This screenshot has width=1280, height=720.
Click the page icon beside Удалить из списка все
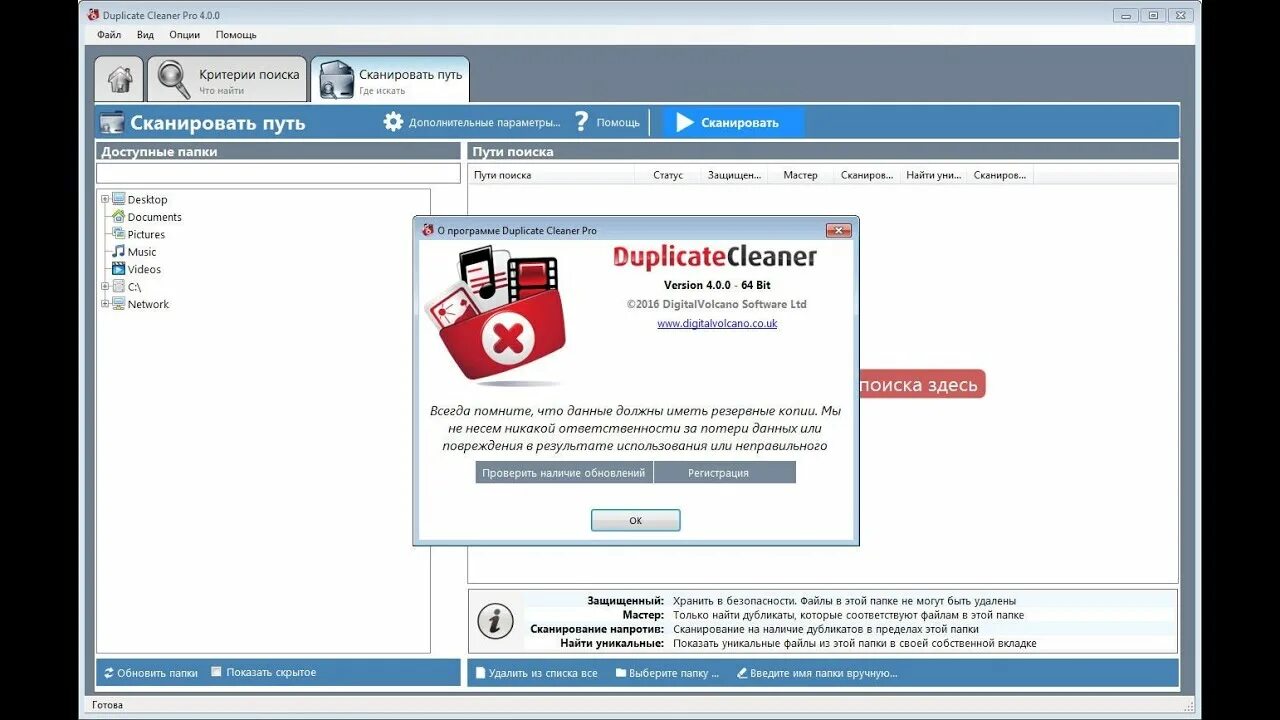(480, 673)
